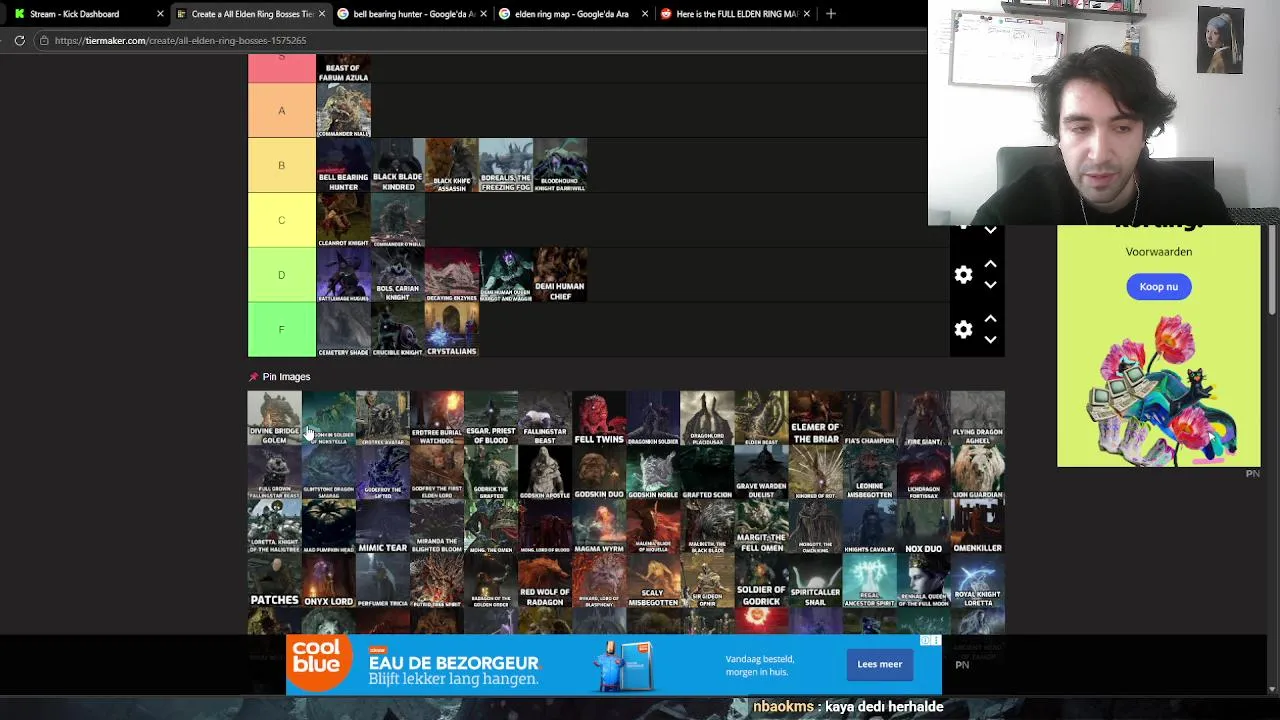Screen dimensions: 1280x720
Task: Select Cleanrot Knight in C tier
Action: (343, 220)
